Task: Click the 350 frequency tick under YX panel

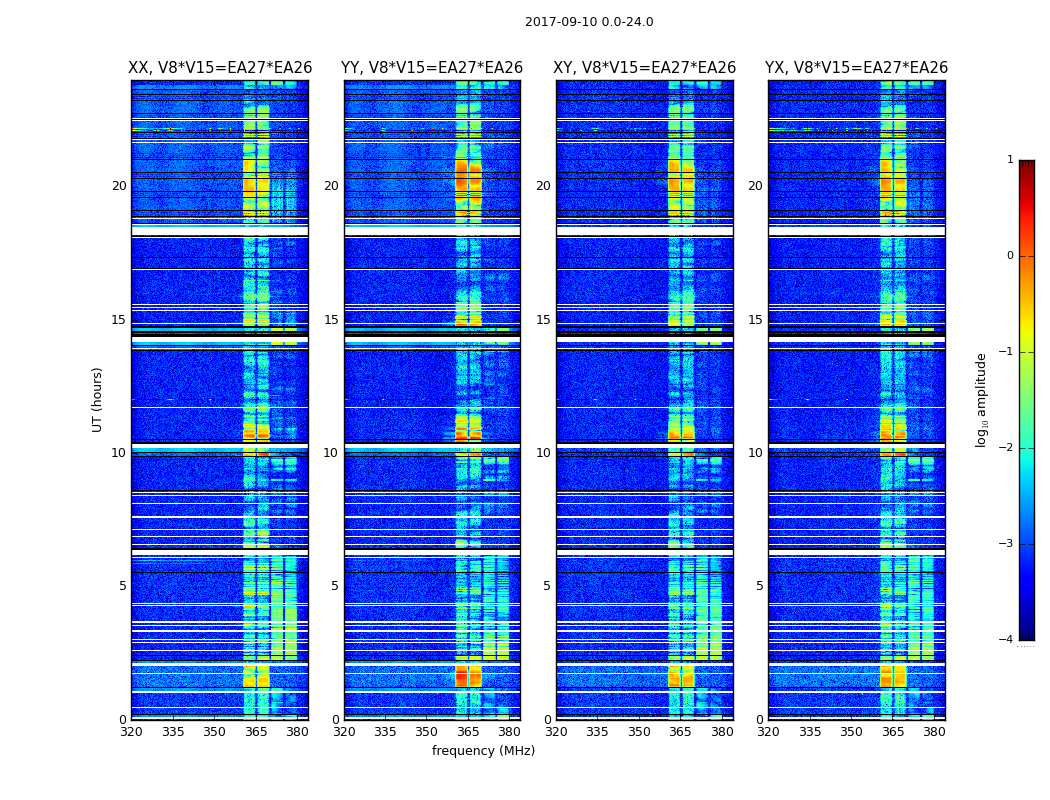Action: point(851,732)
